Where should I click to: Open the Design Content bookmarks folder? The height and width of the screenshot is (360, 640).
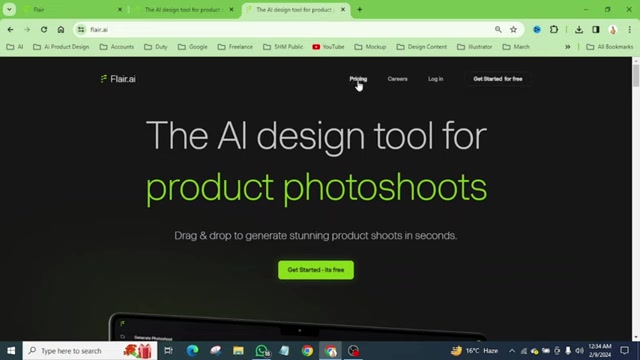coord(422,47)
